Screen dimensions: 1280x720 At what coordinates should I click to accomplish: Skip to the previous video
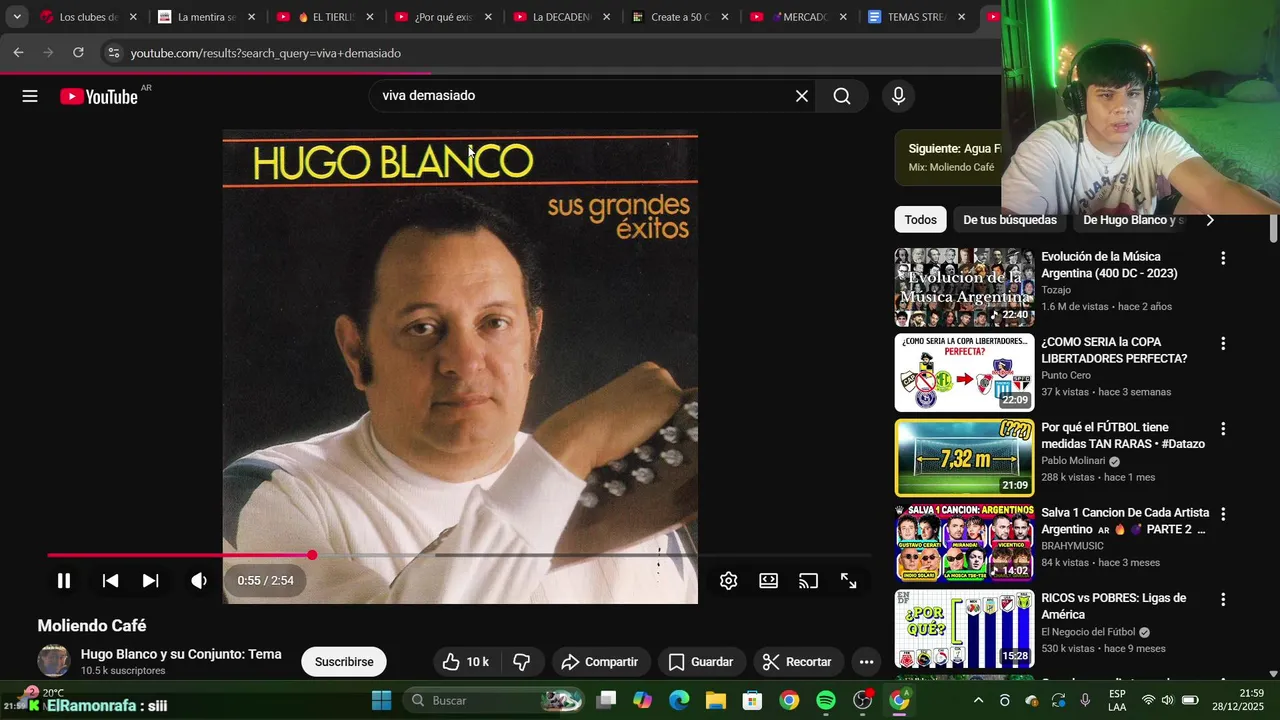(111, 581)
